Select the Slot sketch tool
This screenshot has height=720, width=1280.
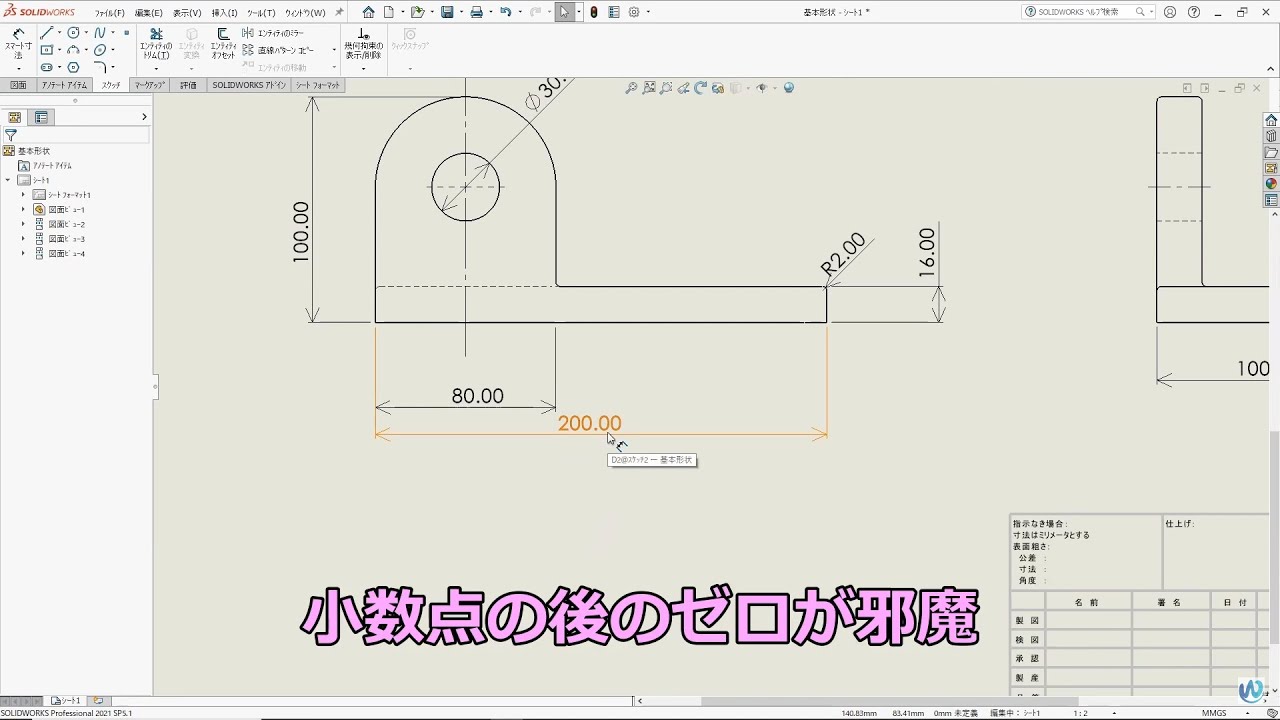47,67
